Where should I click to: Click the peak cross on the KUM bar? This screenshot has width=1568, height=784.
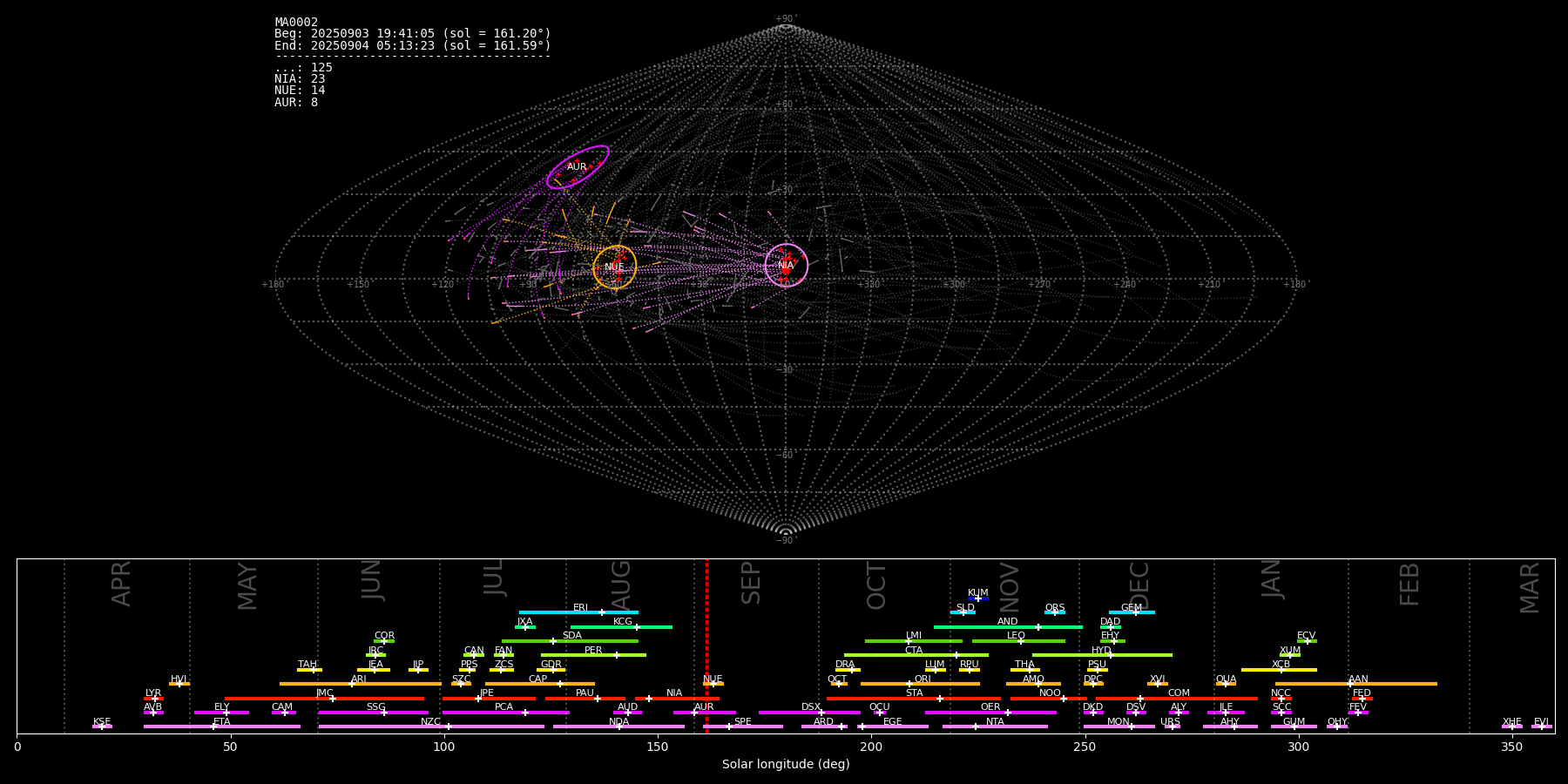point(977,598)
